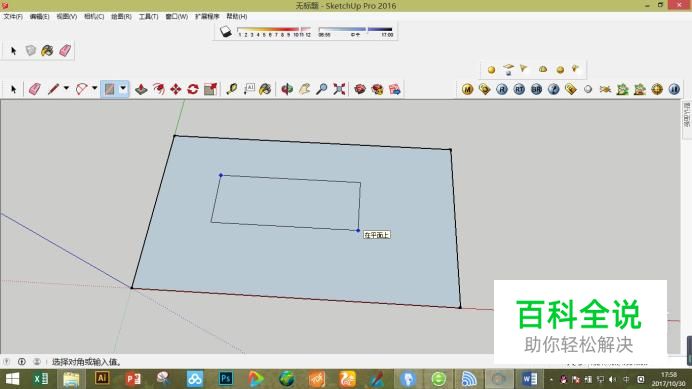Open the rectangle shape dropdown arrow
Screen dimensions: 692x389
(x=123, y=89)
